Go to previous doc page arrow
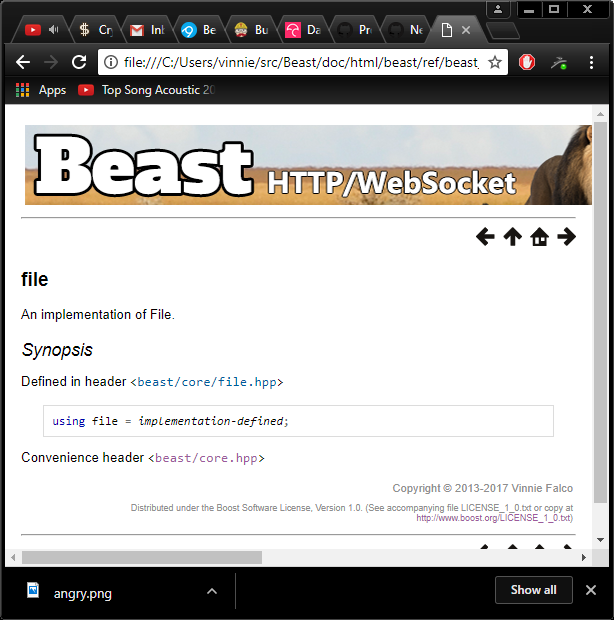The image size is (614, 620). (x=485, y=237)
